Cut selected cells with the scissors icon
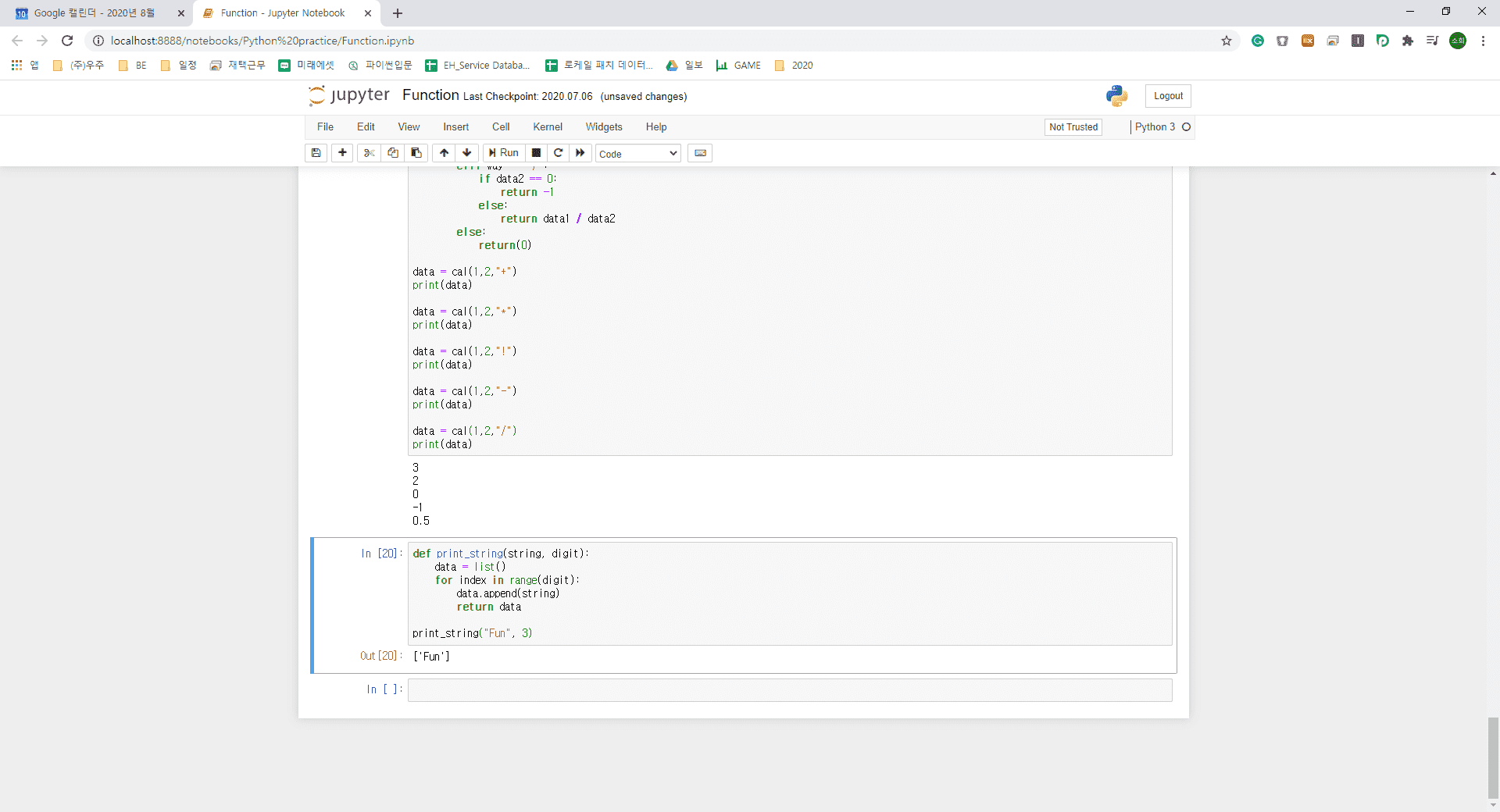Screen dimensions: 1500x812 point(369,153)
